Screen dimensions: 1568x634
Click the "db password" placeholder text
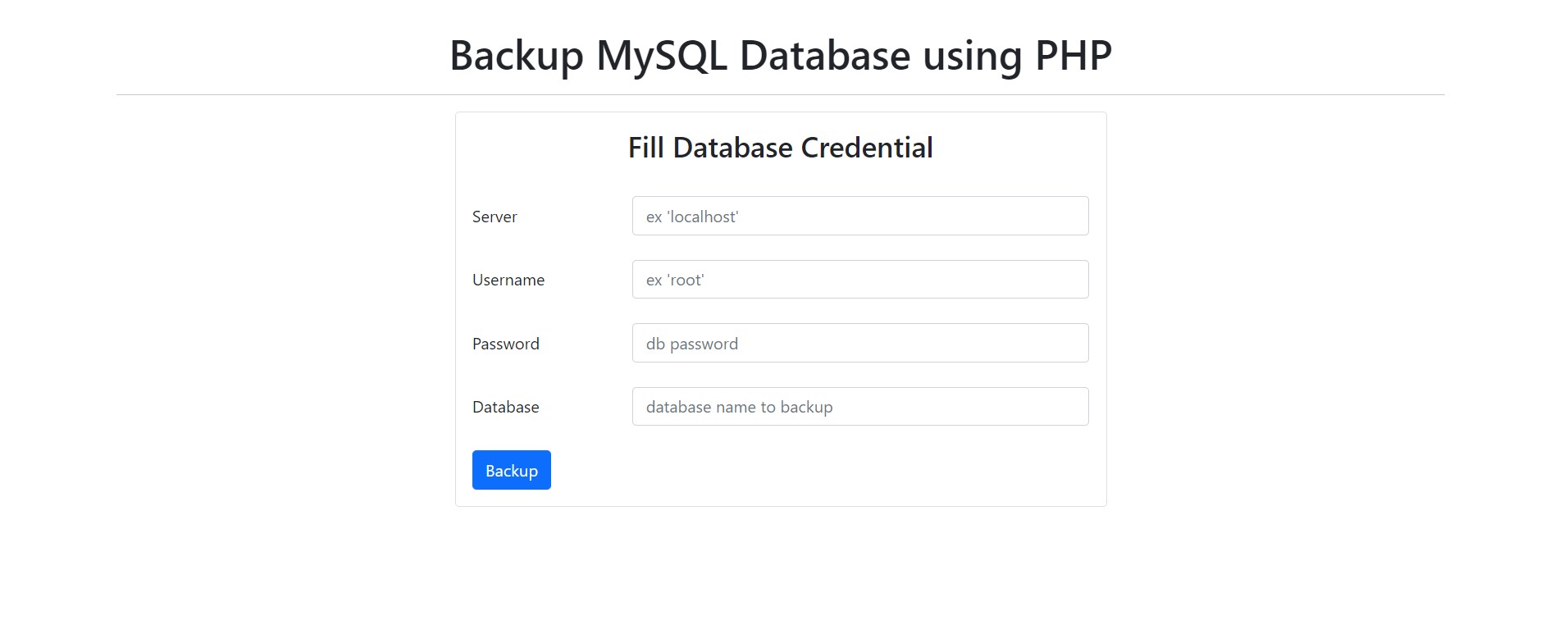coord(692,344)
